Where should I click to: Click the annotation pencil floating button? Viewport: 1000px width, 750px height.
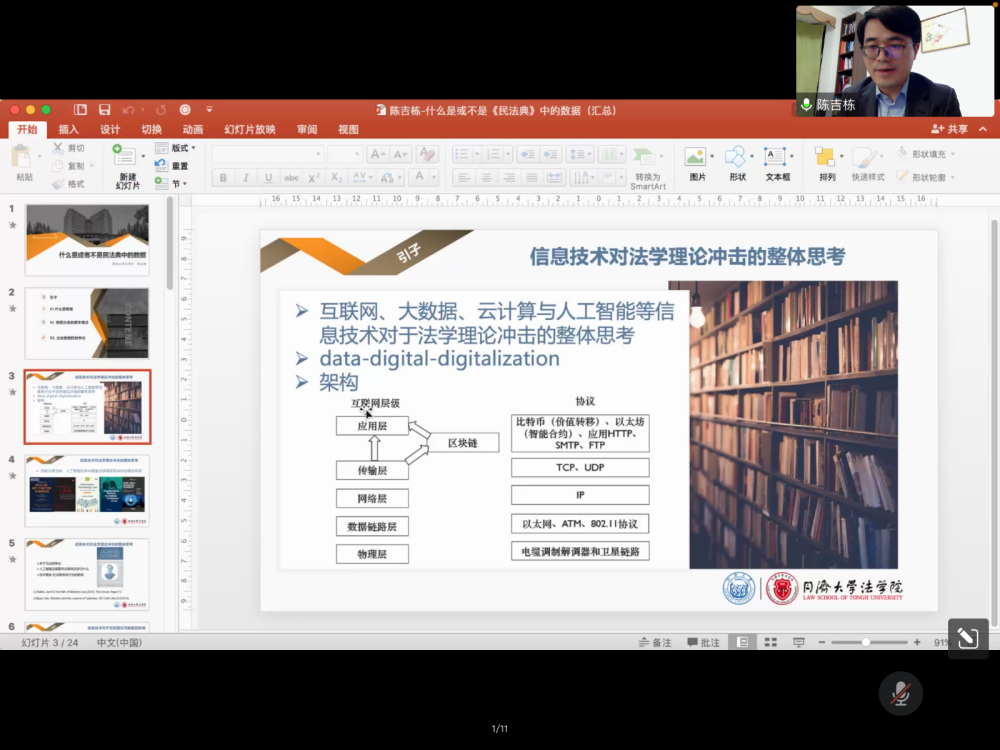pyautogui.click(x=967, y=638)
